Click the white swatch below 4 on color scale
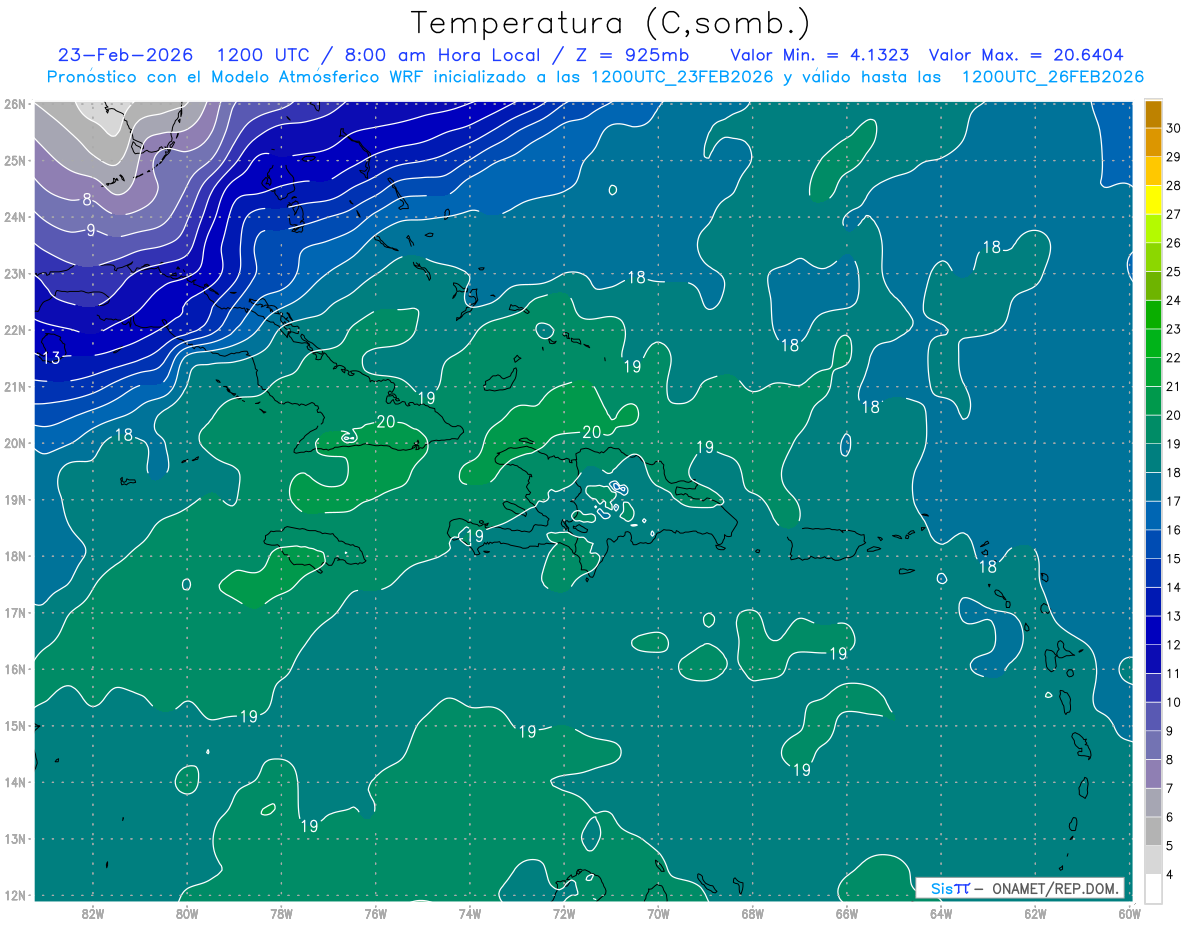 point(1154,889)
